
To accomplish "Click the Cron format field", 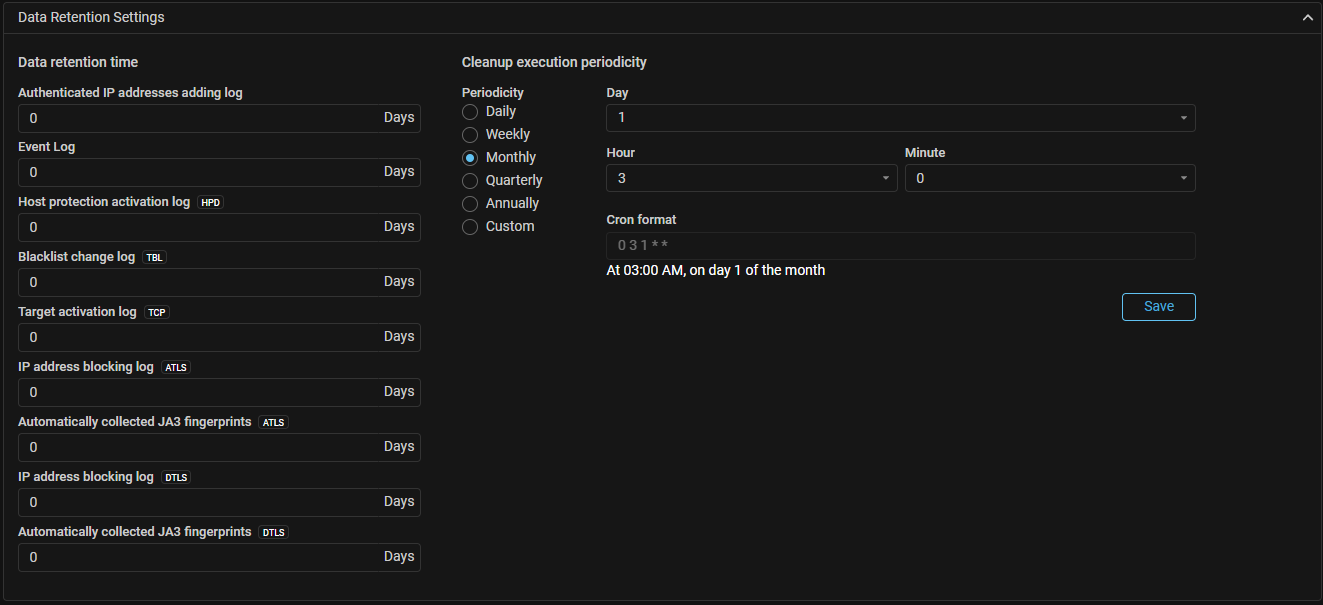I will click(x=900, y=246).
